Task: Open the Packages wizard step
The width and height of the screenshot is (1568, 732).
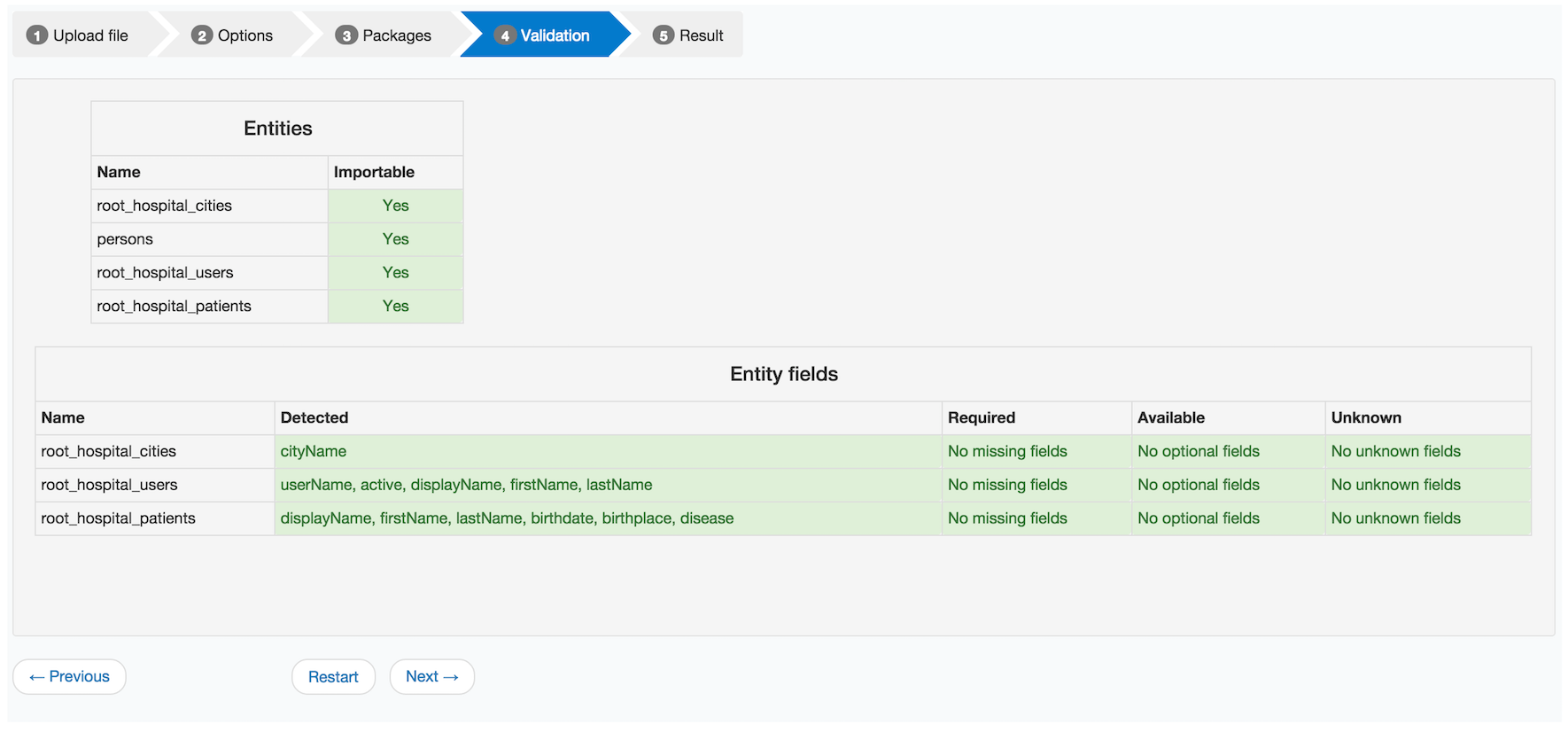Action: (x=397, y=35)
